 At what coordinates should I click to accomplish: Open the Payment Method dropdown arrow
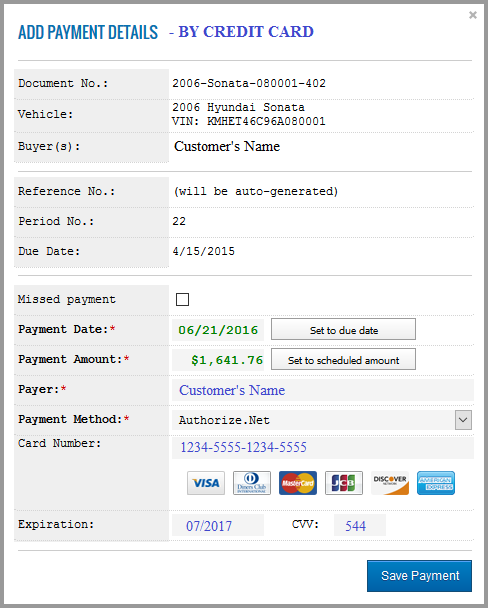pos(463,420)
